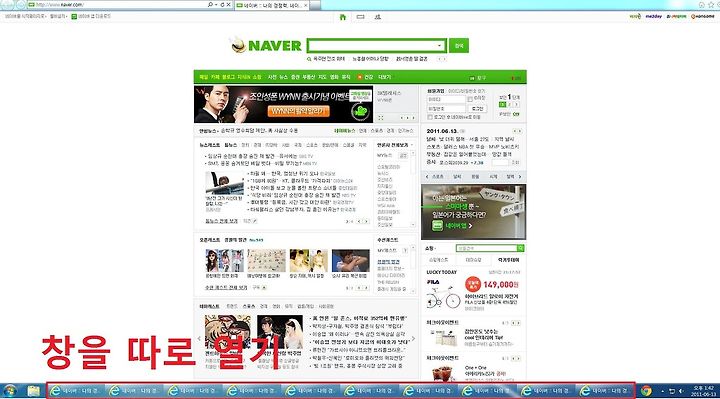Open the Windows Start button
The width and height of the screenshot is (720, 399).
[x=10, y=391]
